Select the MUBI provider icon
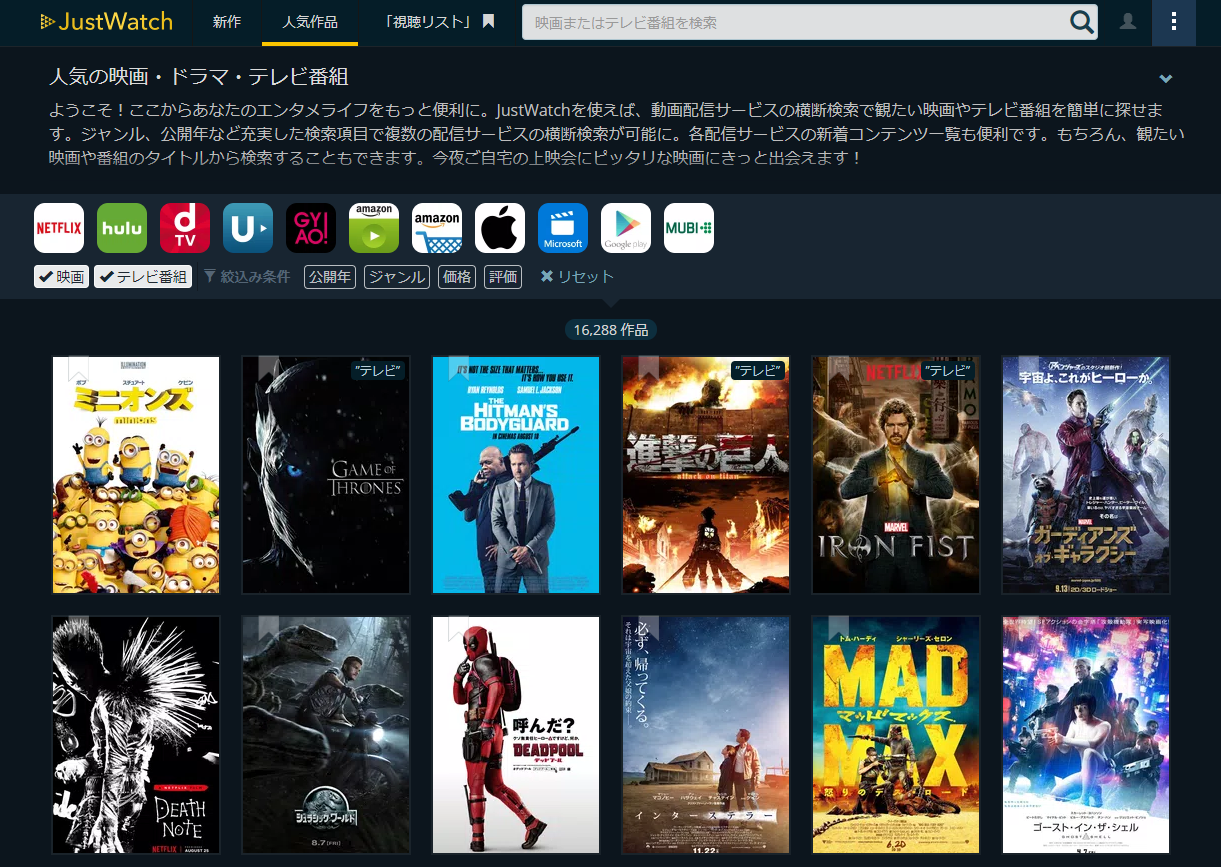This screenshot has width=1221, height=867. point(689,228)
